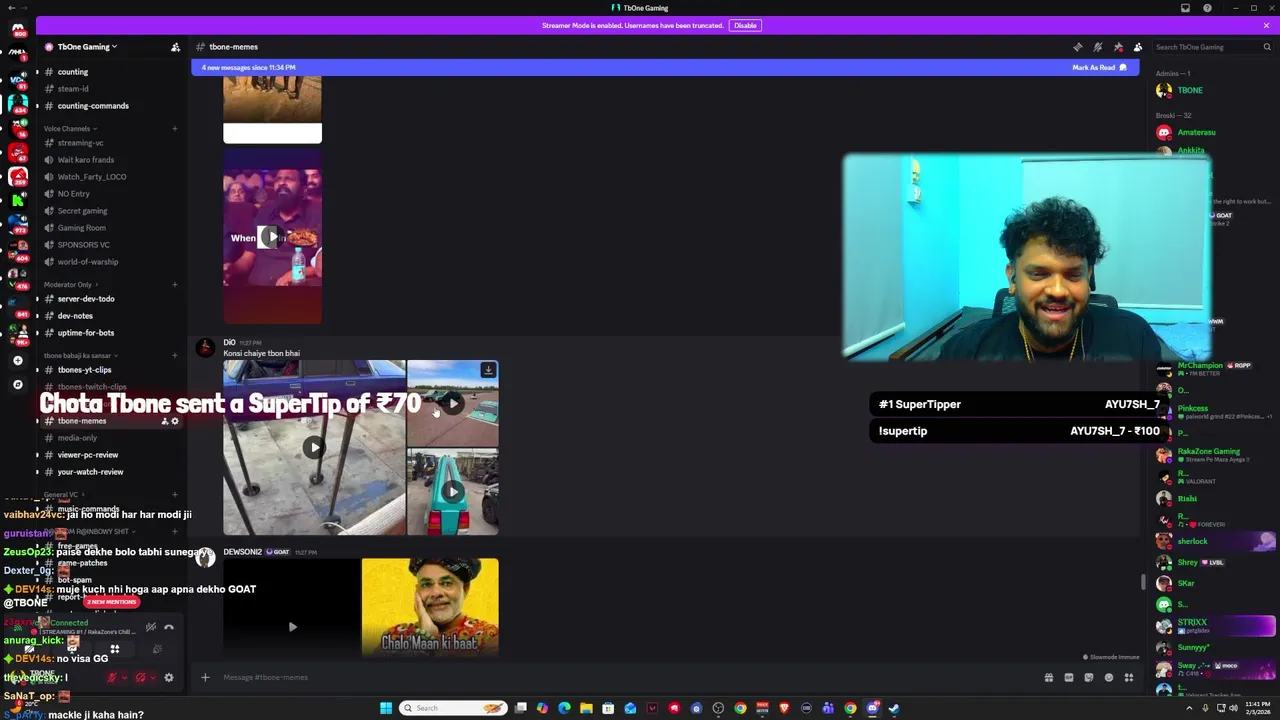
Task: Play DEWSONI2's black video
Action: (292, 627)
